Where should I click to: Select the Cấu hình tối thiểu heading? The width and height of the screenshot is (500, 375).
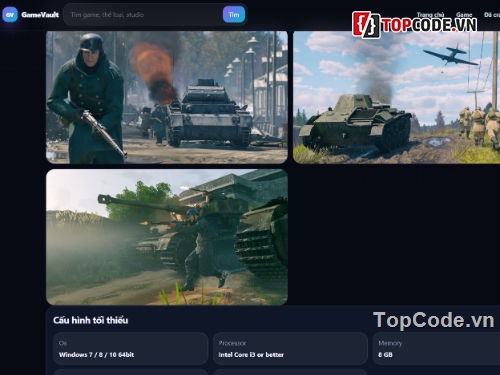pos(90,320)
